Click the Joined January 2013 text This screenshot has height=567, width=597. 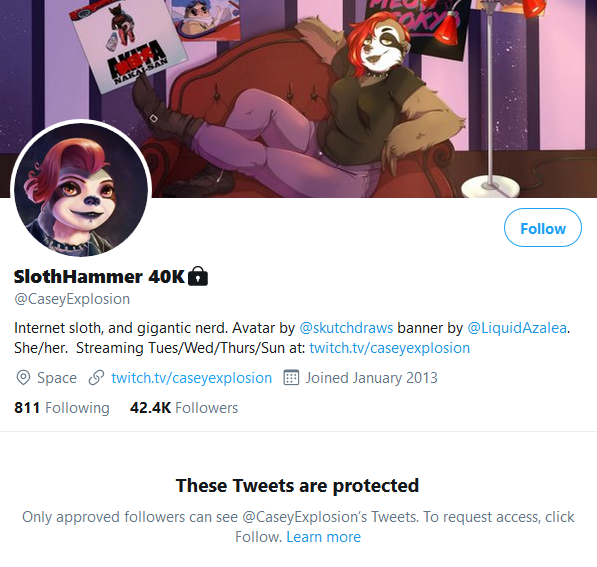coord(372,378)
